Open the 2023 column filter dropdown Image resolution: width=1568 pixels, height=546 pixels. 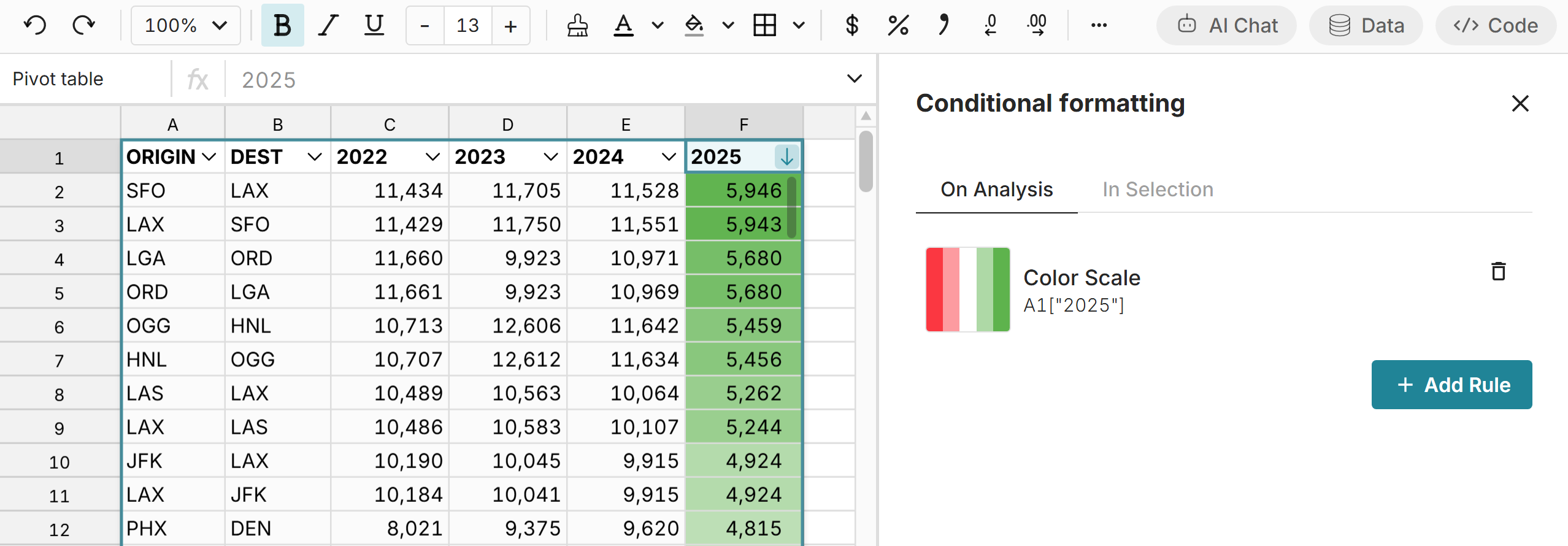click(x=551, y=157)
